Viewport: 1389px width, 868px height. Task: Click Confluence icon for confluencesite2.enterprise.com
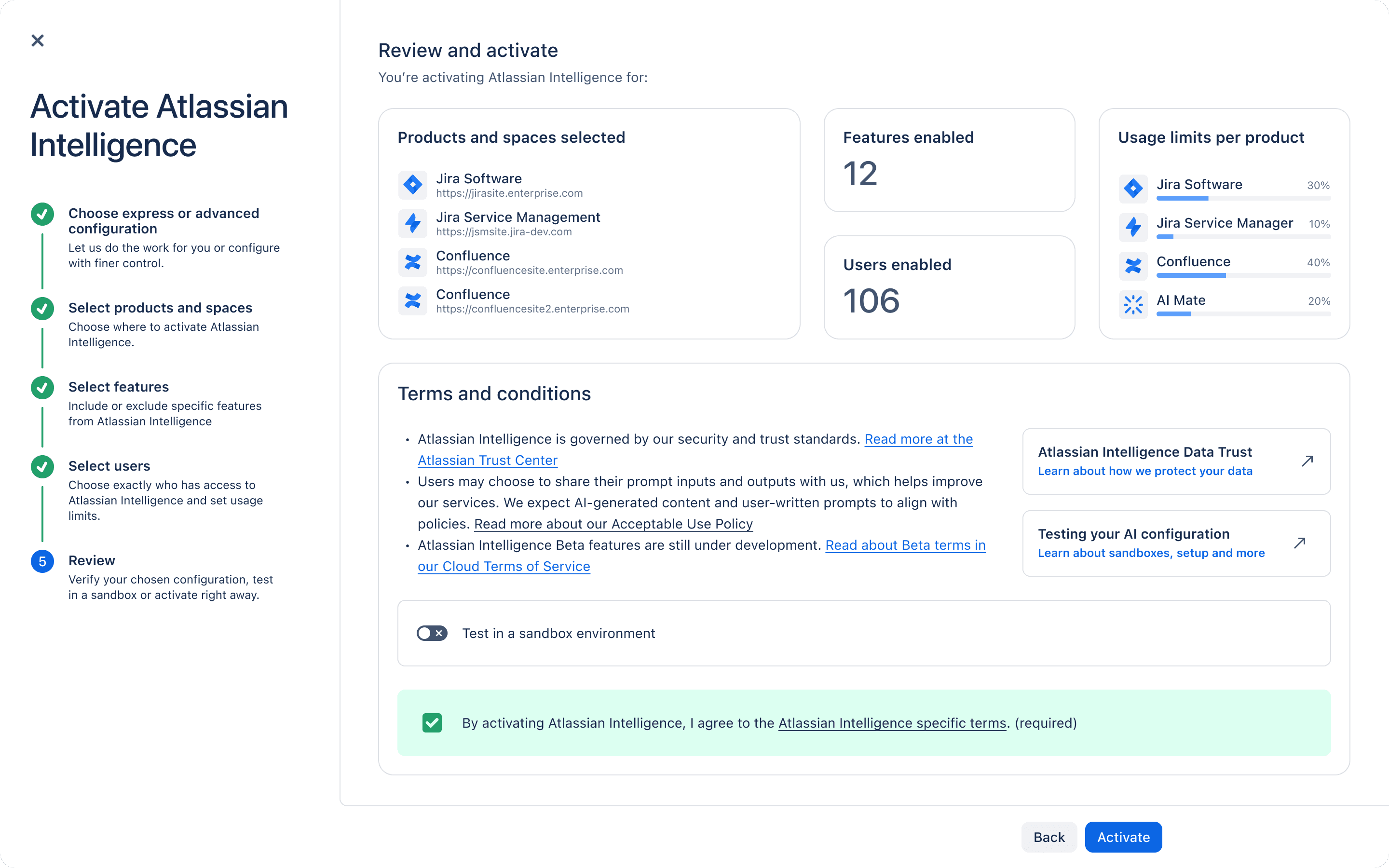coord(413,300)
